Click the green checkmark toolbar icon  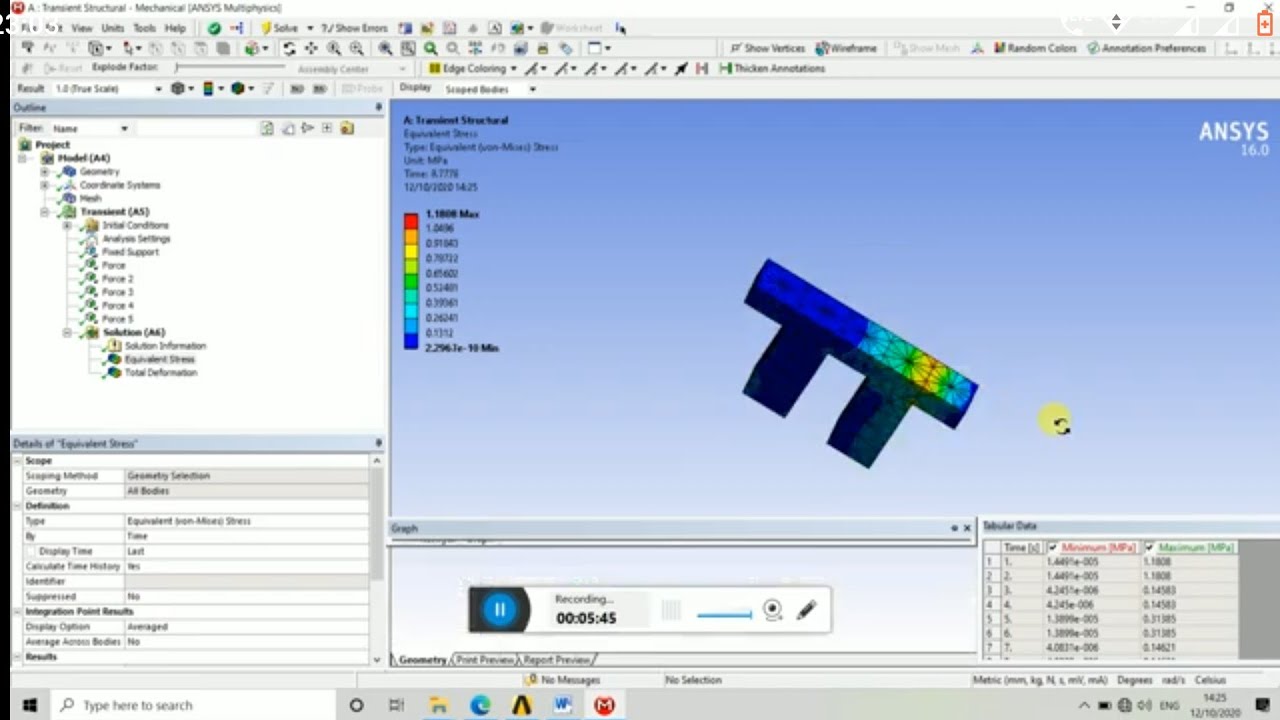(214, 28)
